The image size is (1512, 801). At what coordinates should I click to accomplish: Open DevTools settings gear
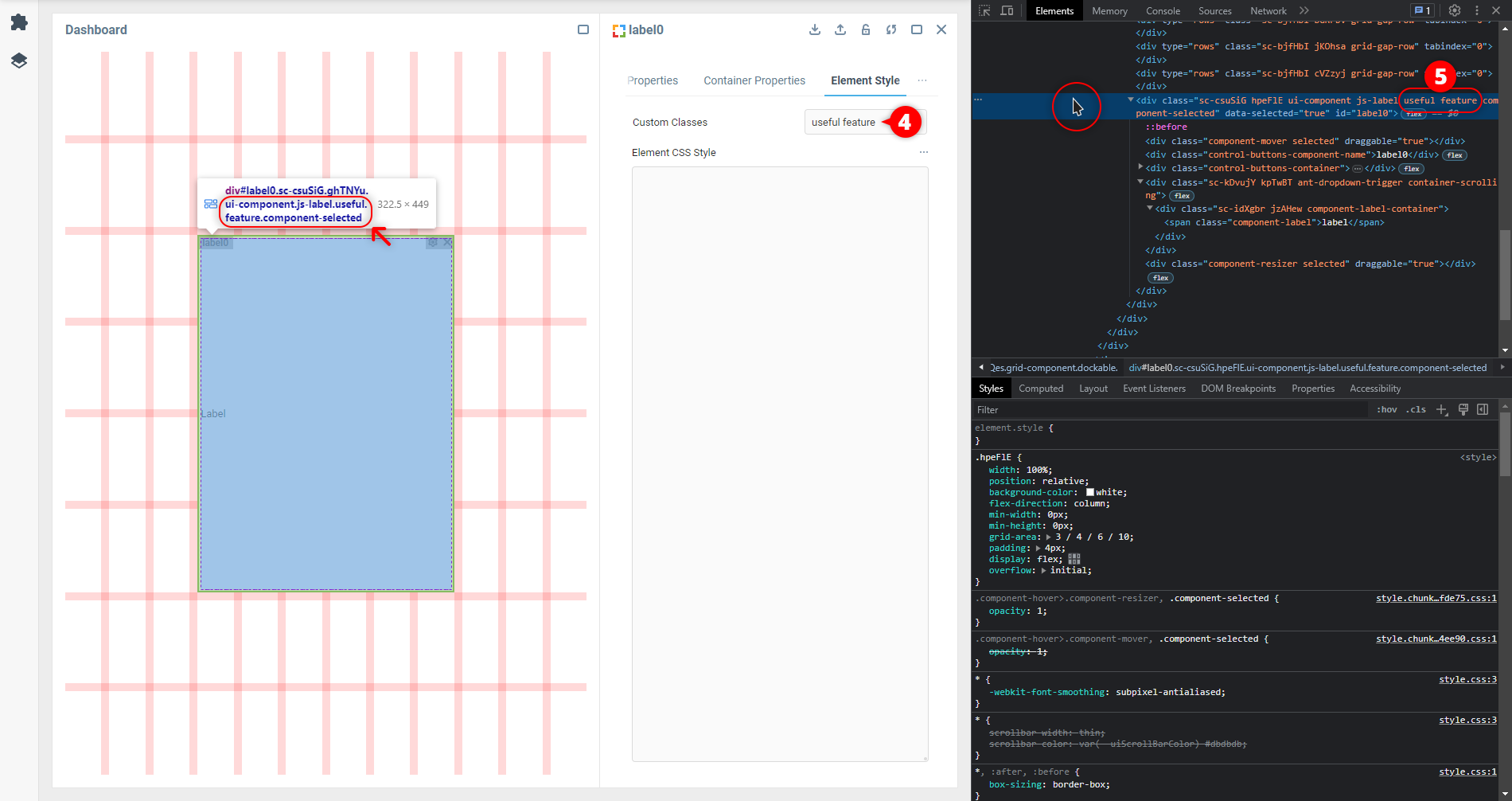tap(1455, 10)
